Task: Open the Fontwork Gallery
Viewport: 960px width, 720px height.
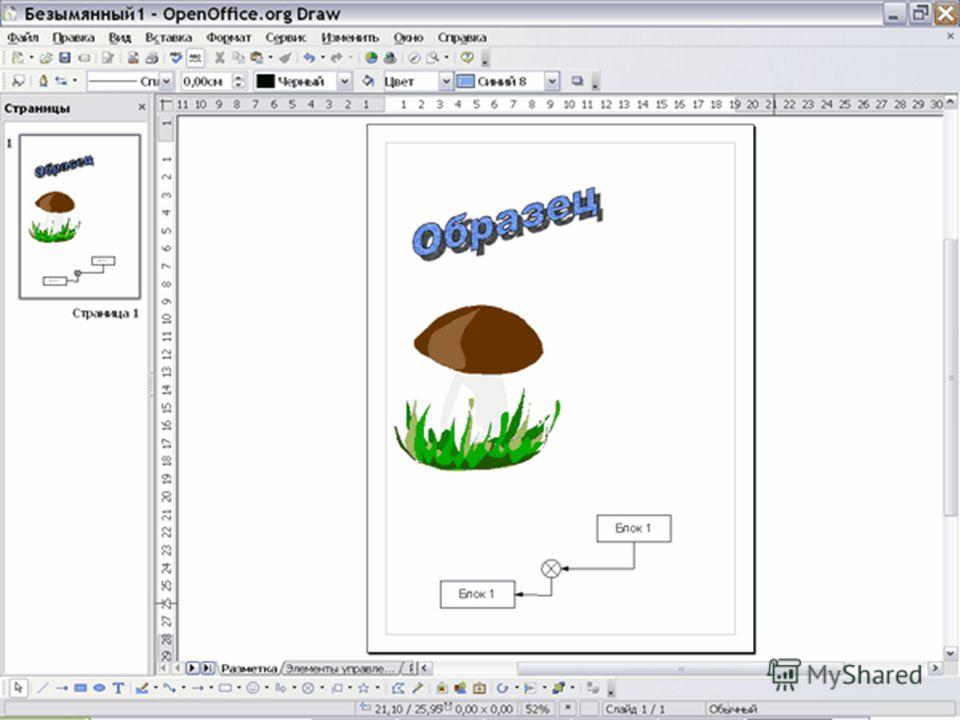Action: coord(441,688)
